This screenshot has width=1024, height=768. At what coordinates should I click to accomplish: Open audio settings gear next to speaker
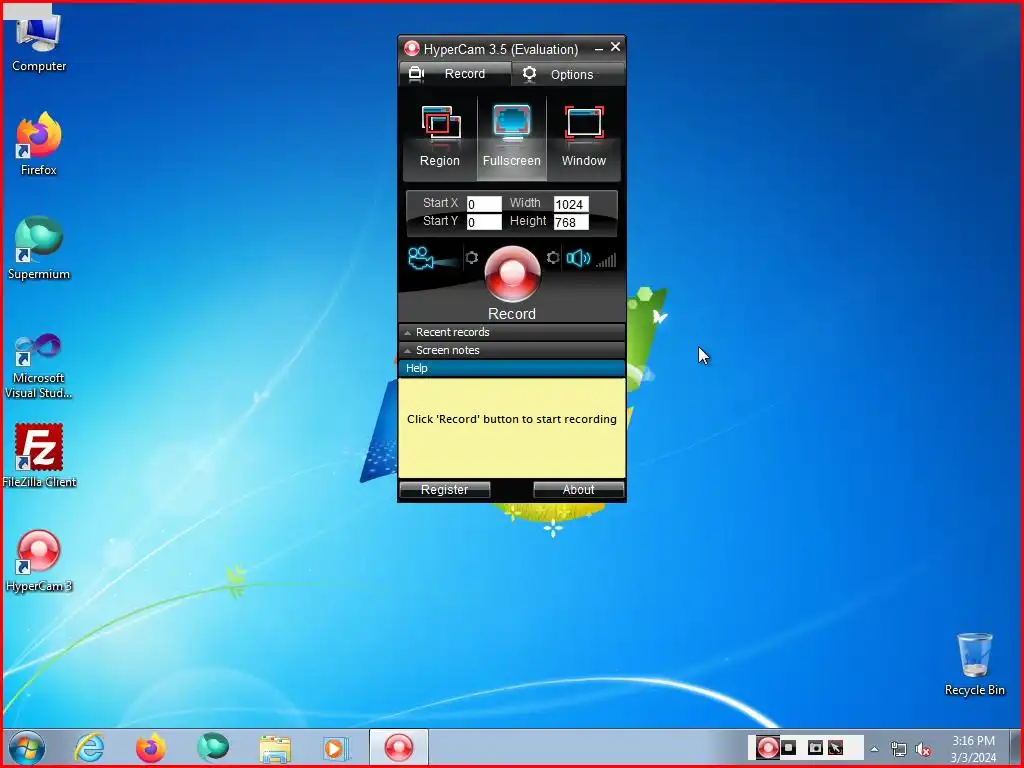point(553,258)
